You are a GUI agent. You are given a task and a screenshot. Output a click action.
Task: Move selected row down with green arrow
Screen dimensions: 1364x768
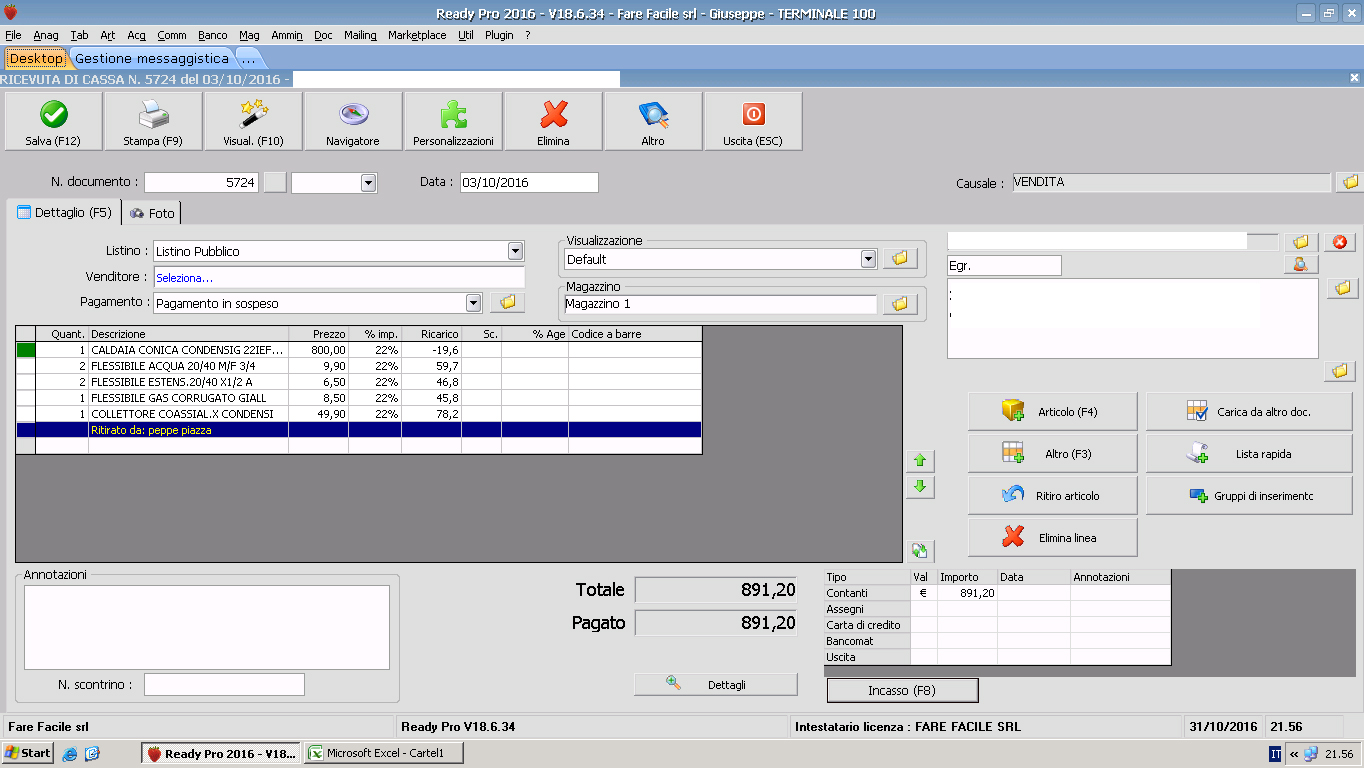pos(919,487)
